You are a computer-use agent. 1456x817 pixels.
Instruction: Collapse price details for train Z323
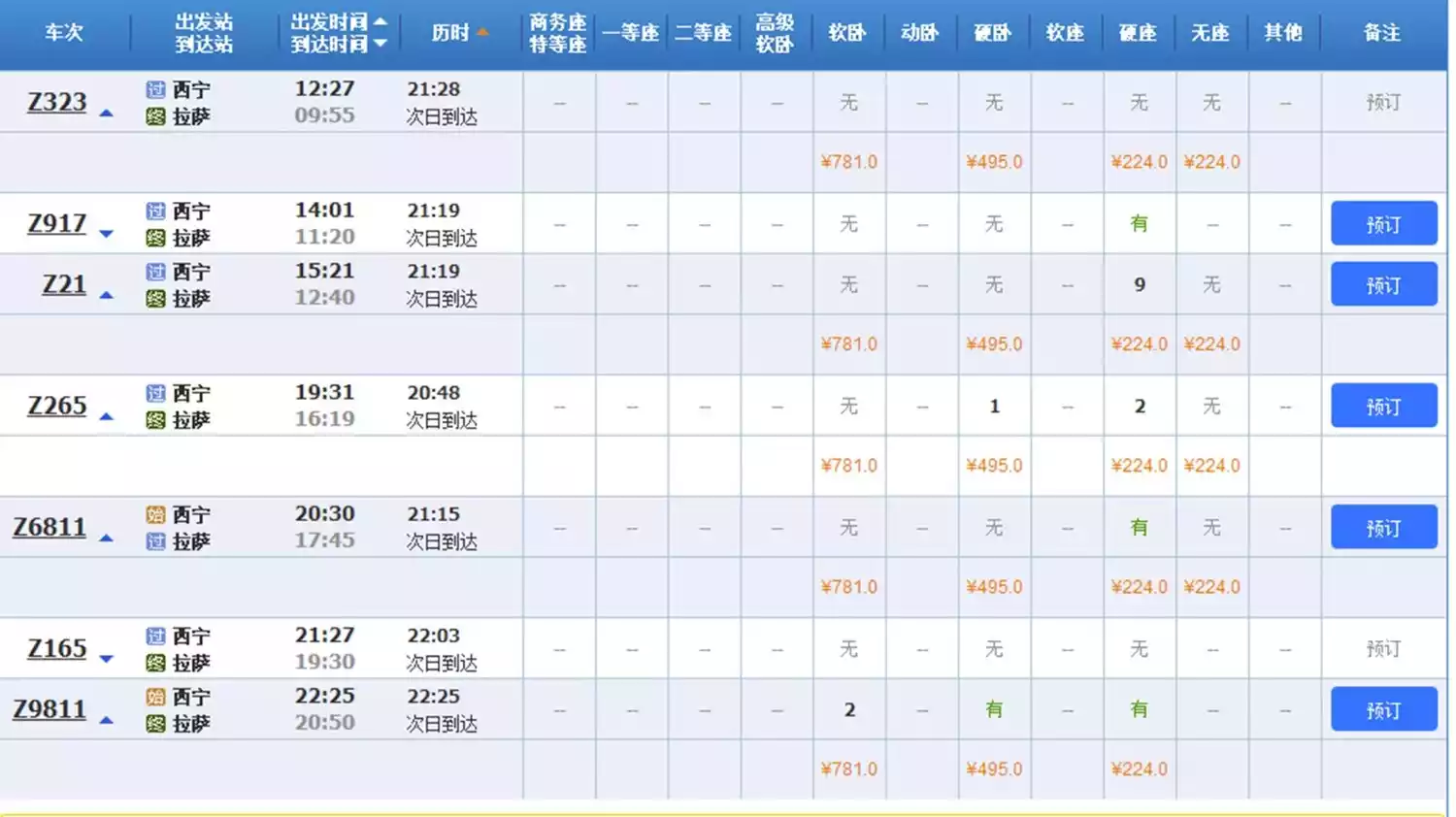[x=107, y=114]
